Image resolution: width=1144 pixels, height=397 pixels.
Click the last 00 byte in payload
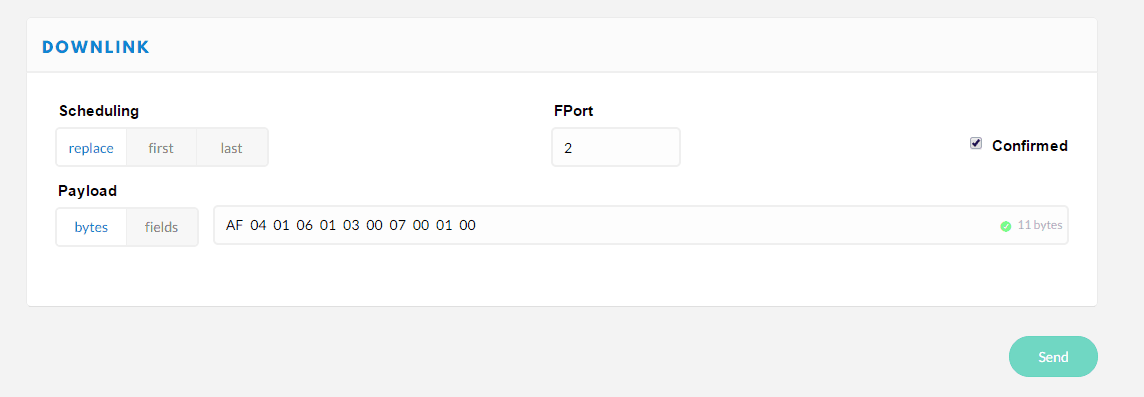pos(467,226)
